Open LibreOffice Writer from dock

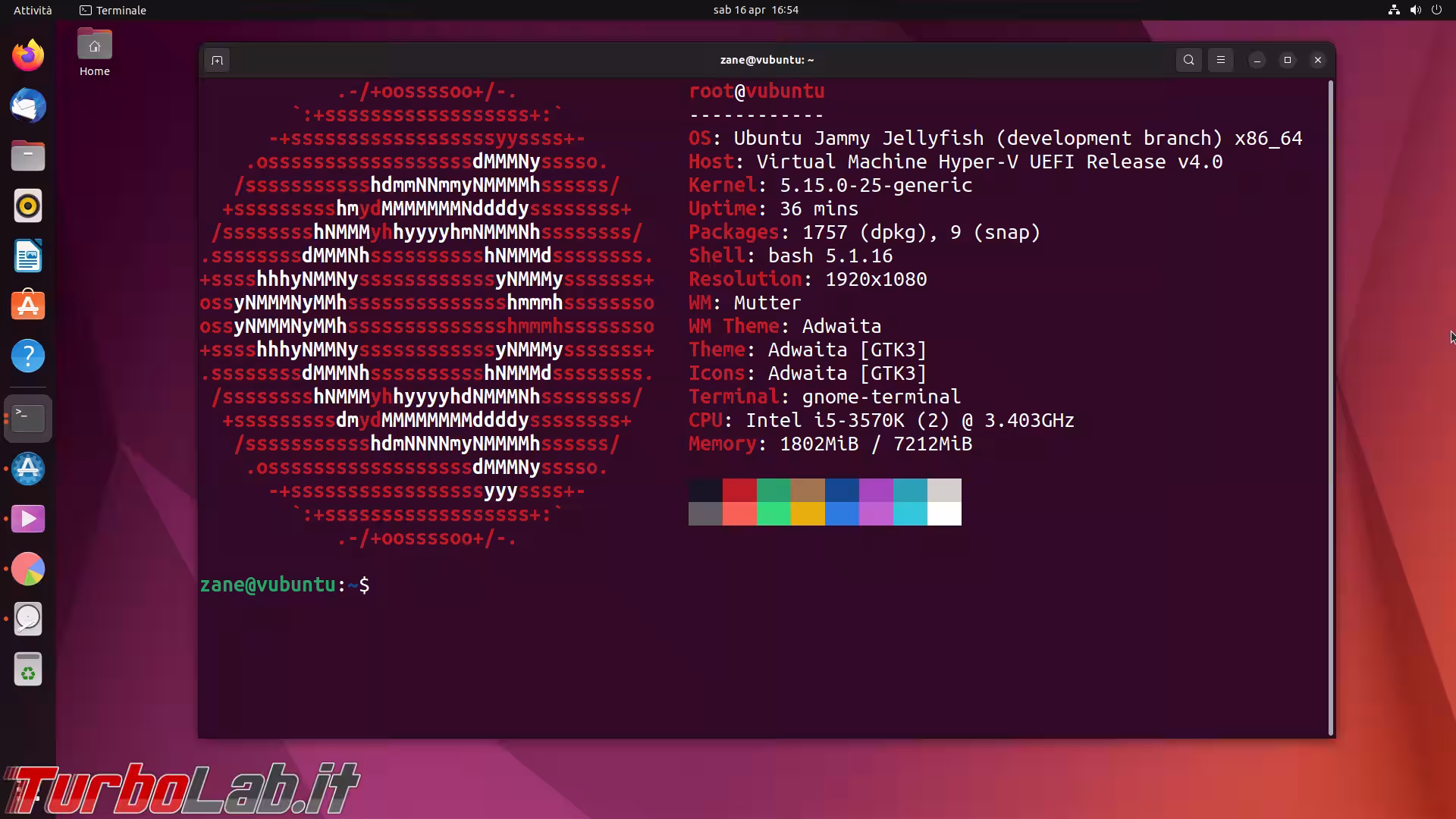28,256
